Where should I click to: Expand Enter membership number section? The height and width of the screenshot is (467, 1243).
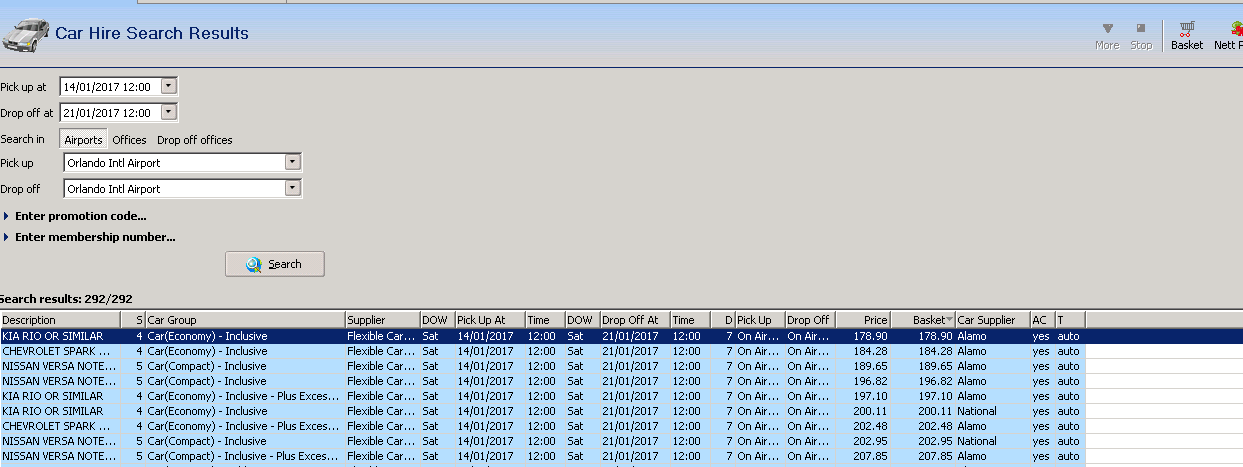click(90, 237)
